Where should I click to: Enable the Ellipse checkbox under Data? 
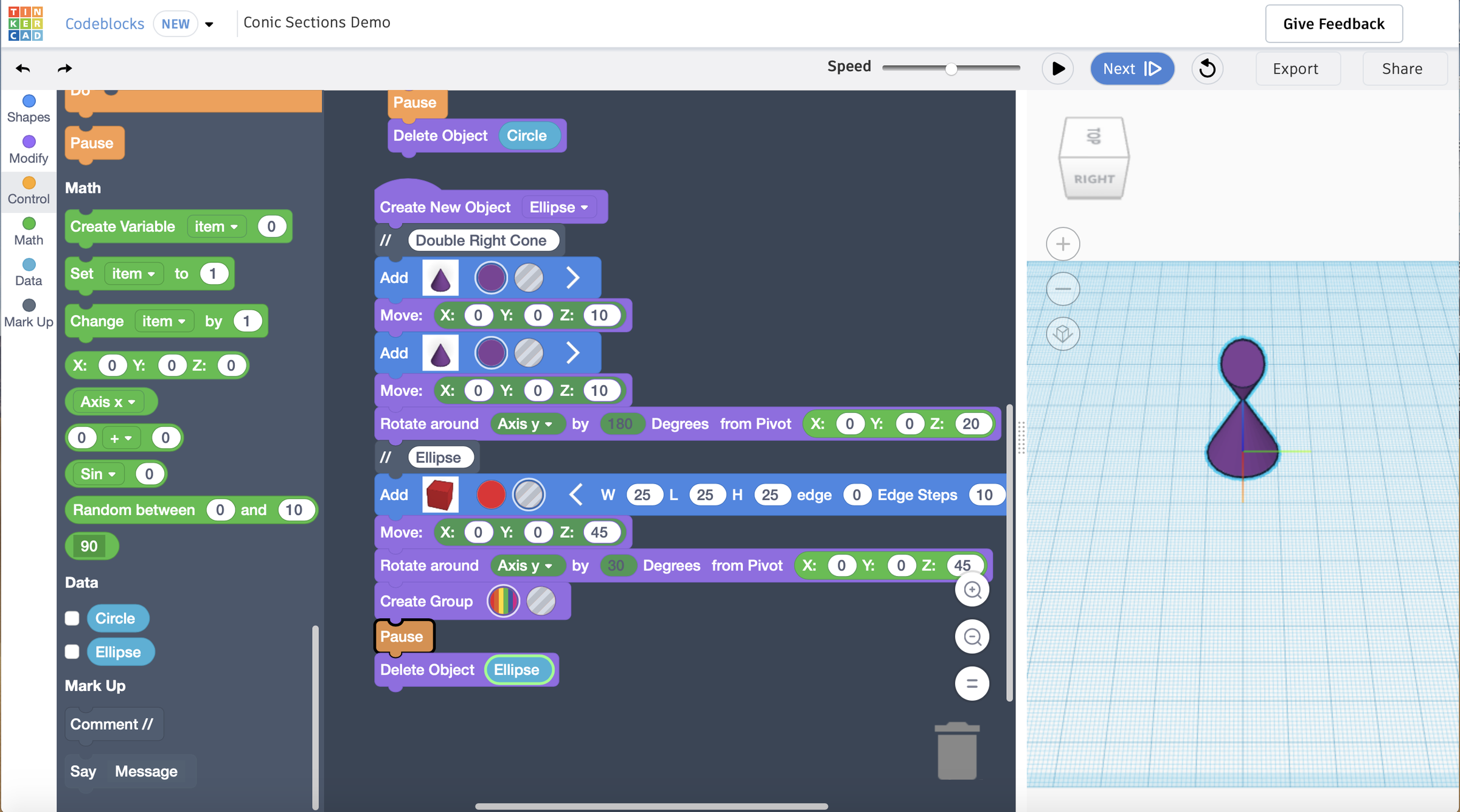click(72, 651)
